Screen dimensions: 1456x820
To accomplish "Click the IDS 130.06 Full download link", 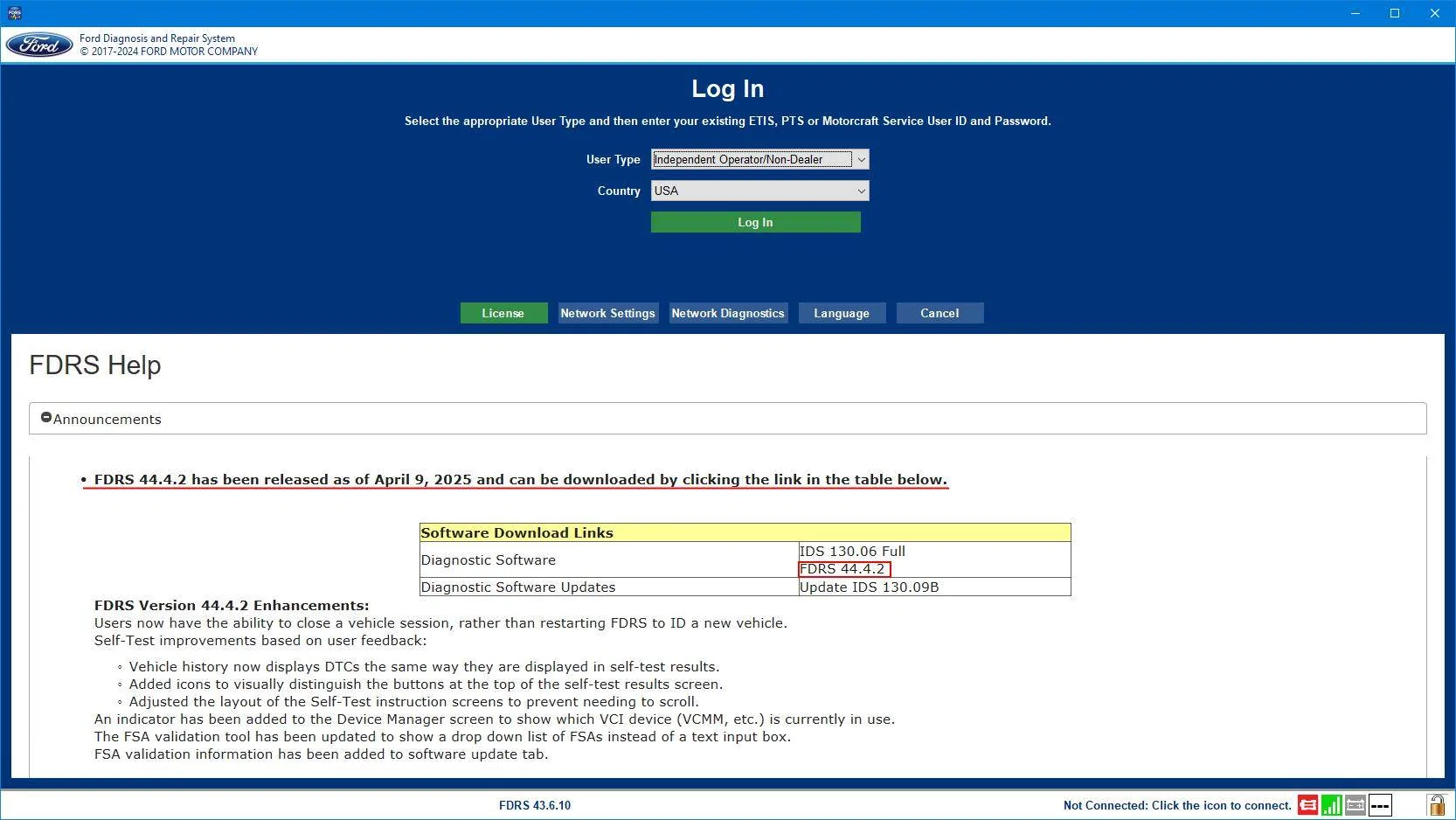I will click(852, 552).
